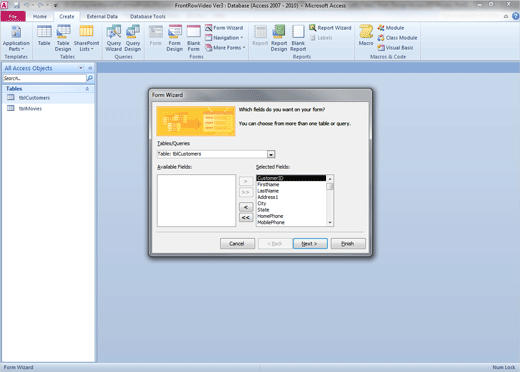Launch Form Design tool
The image size is (520, 372).
(175, 38)
